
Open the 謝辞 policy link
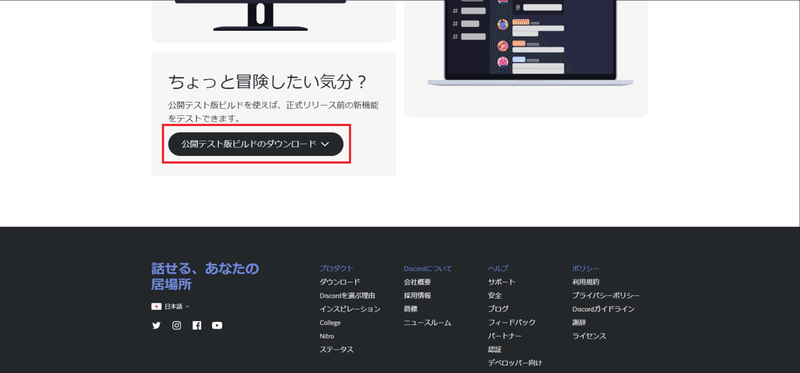(x=579, y=322)
